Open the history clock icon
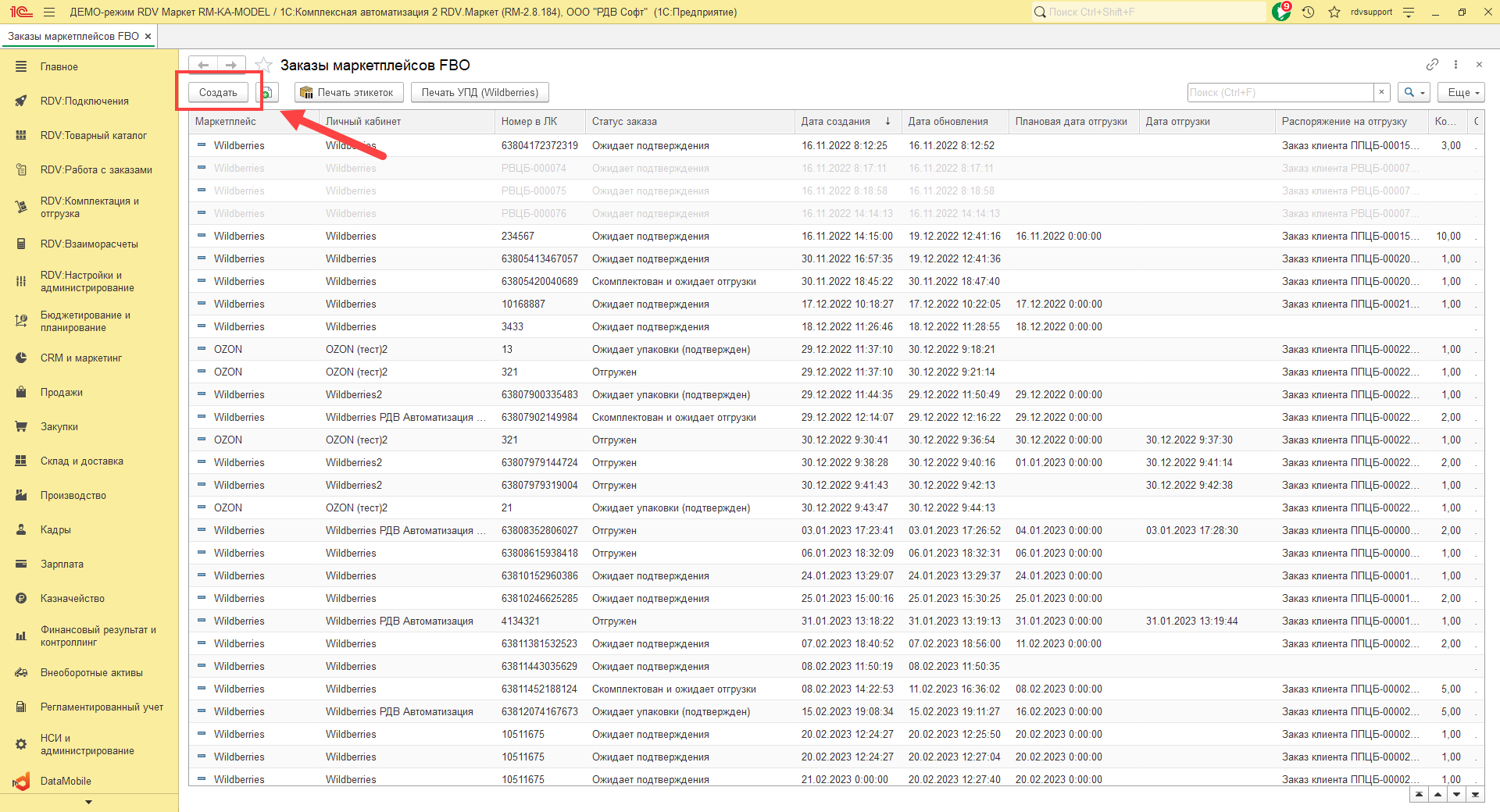This screenshot has height=812, width=1500. coord(1309,12)
